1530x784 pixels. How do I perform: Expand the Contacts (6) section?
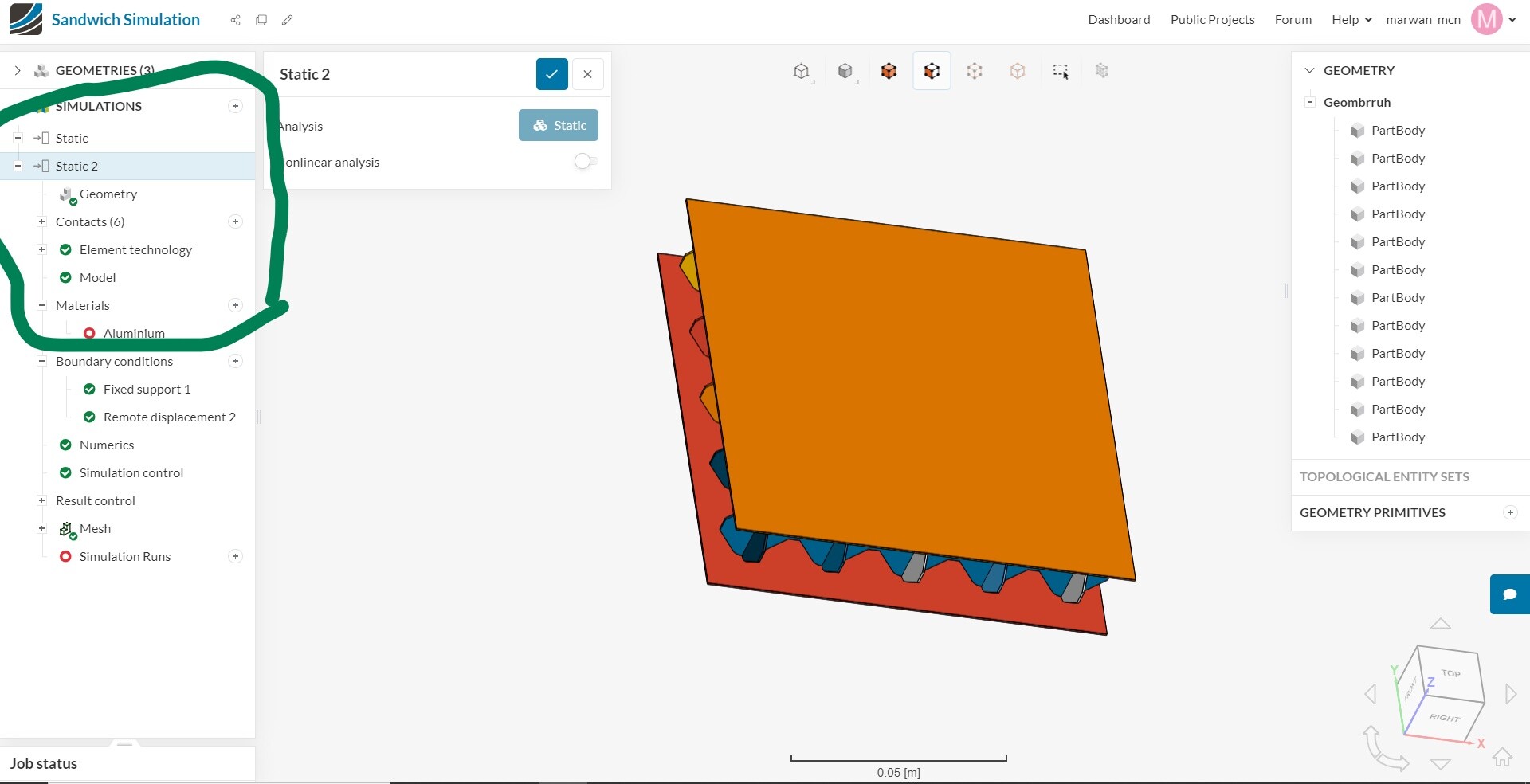pyautogui.click(x=41, y=221)
